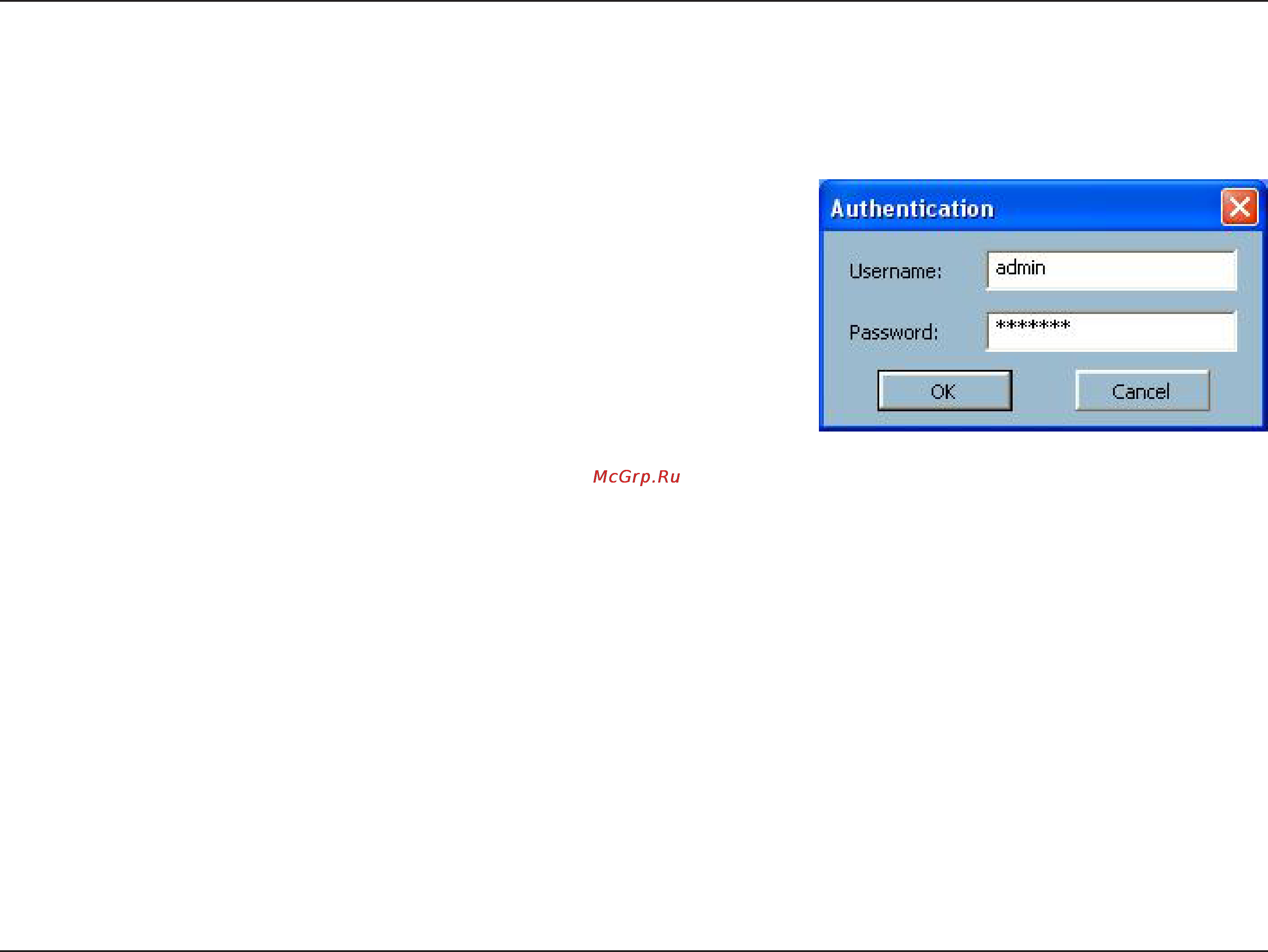Confirm login with OK button
Screen dimensions: 1268x952
[x=945, y=390]
